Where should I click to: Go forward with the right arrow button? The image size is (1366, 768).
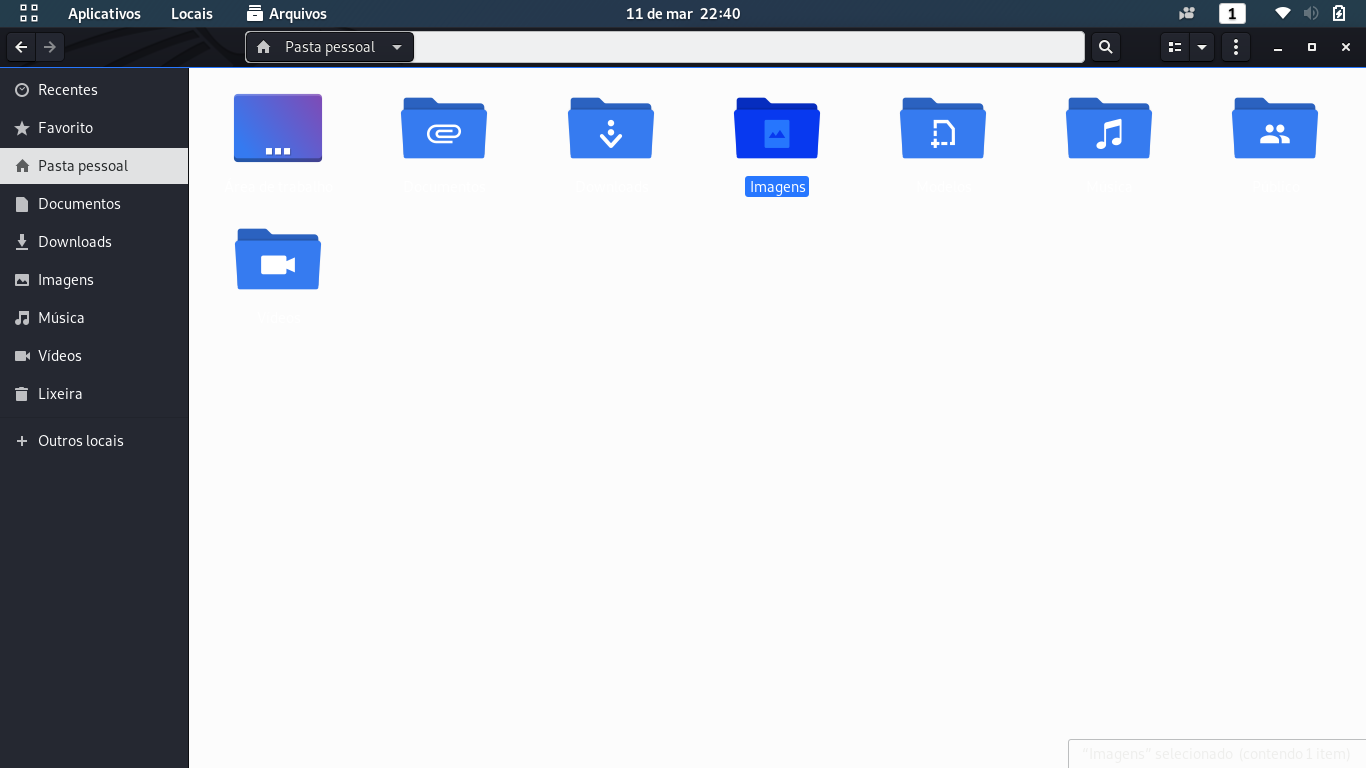coord(50,47)
